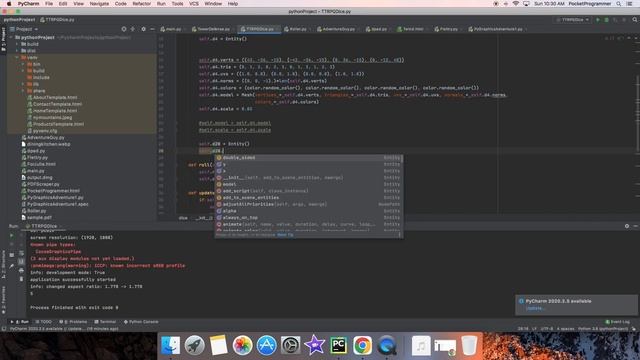The image size is (640, 360).
Task: Open the Run panel settings gear
Action: pyautogui.click(x=627, y=226)
